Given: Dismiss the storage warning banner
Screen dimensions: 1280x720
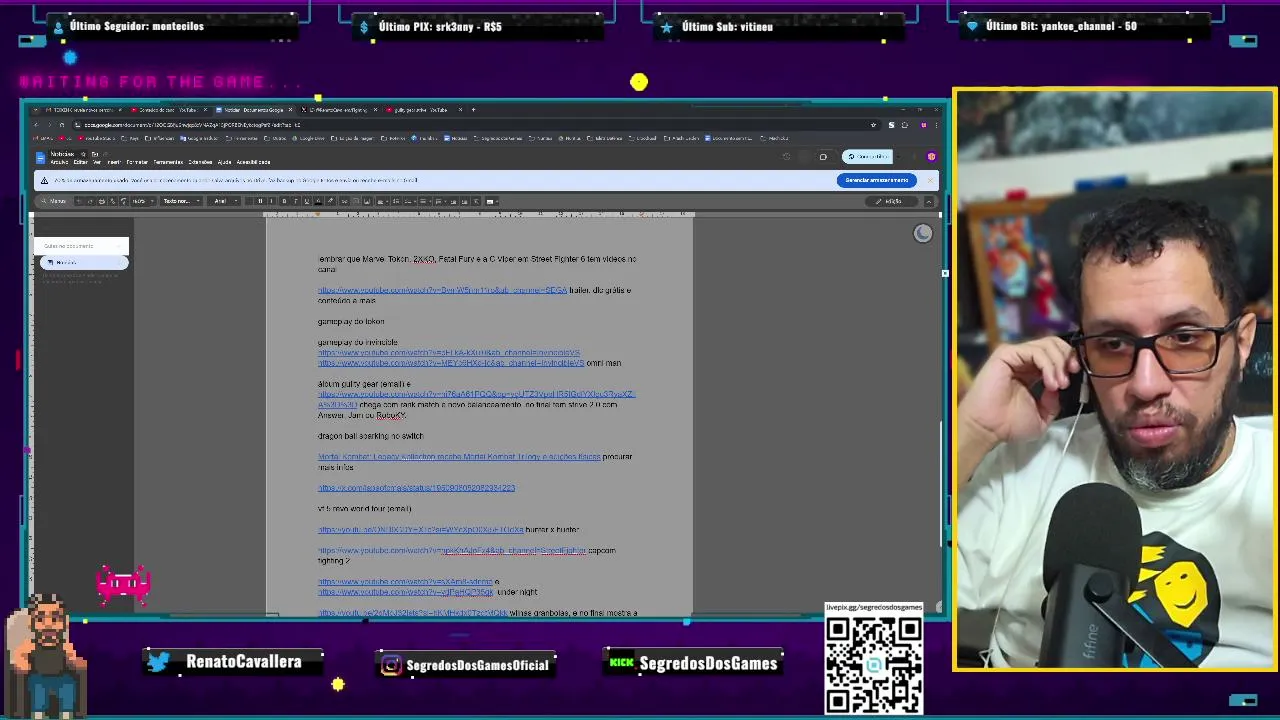Looking at the screenshot, I should coord(931,180).
